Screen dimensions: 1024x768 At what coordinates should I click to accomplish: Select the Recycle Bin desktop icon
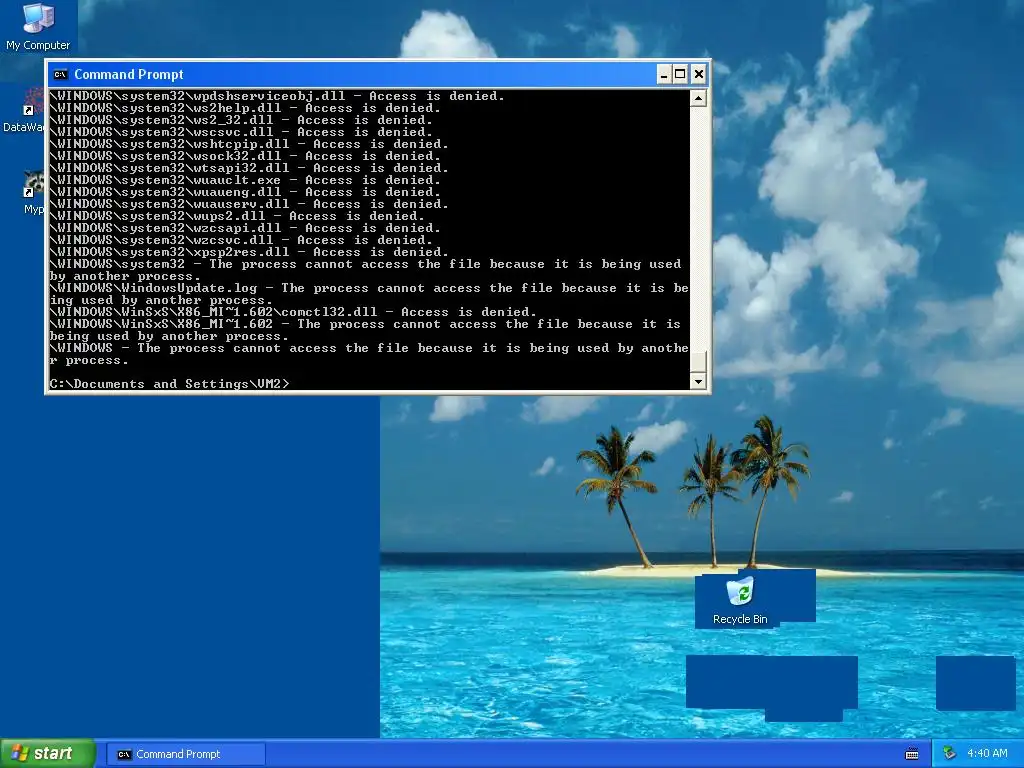point(740,601)
